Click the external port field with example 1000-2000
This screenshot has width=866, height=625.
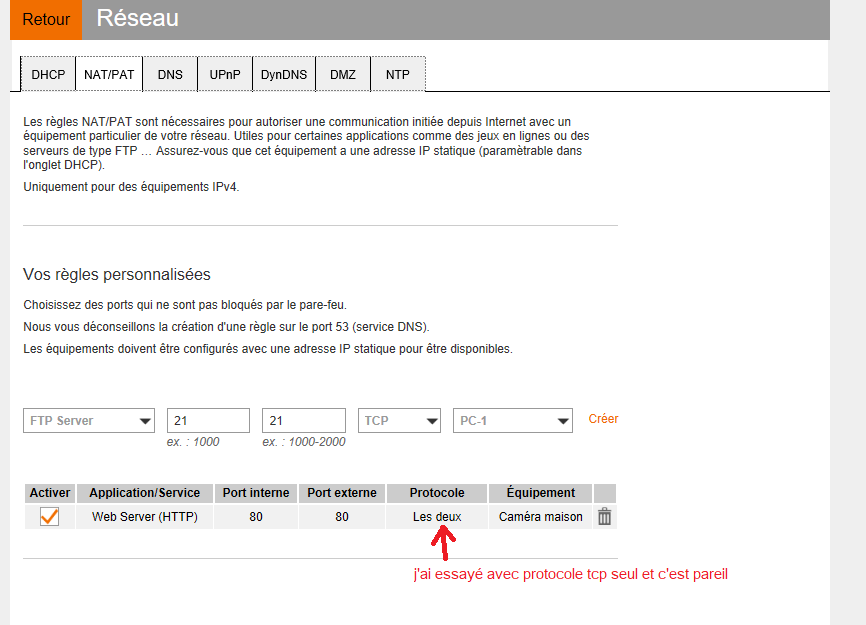pos(304,421)
